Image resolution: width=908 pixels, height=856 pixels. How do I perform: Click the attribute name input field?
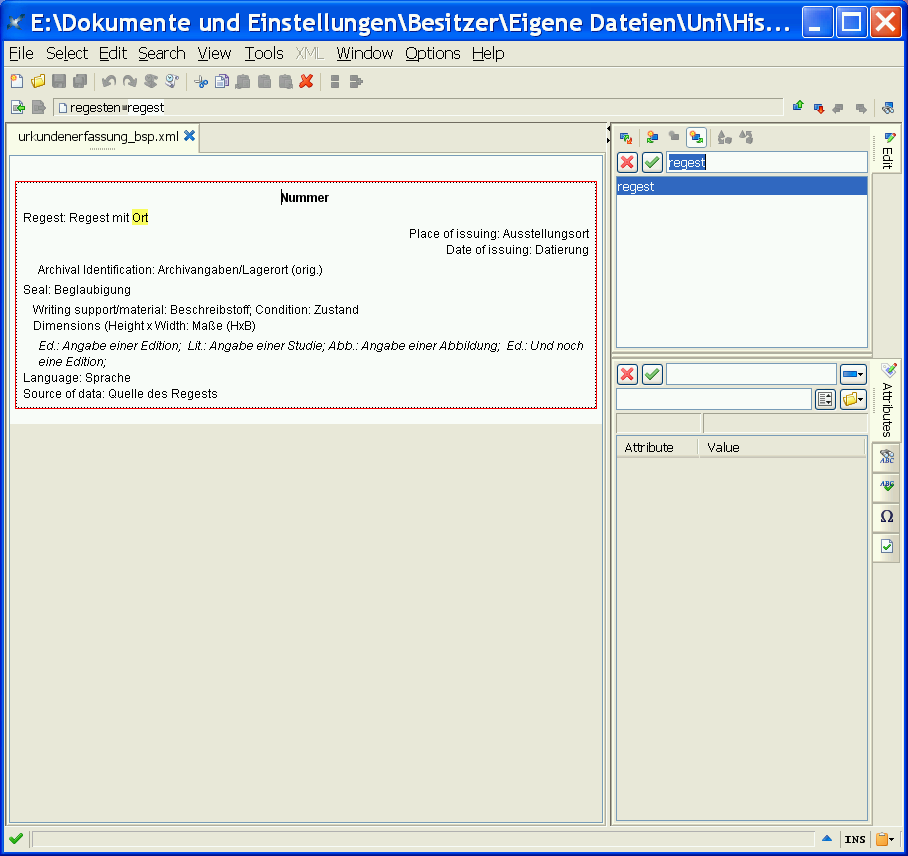(751, 375)
